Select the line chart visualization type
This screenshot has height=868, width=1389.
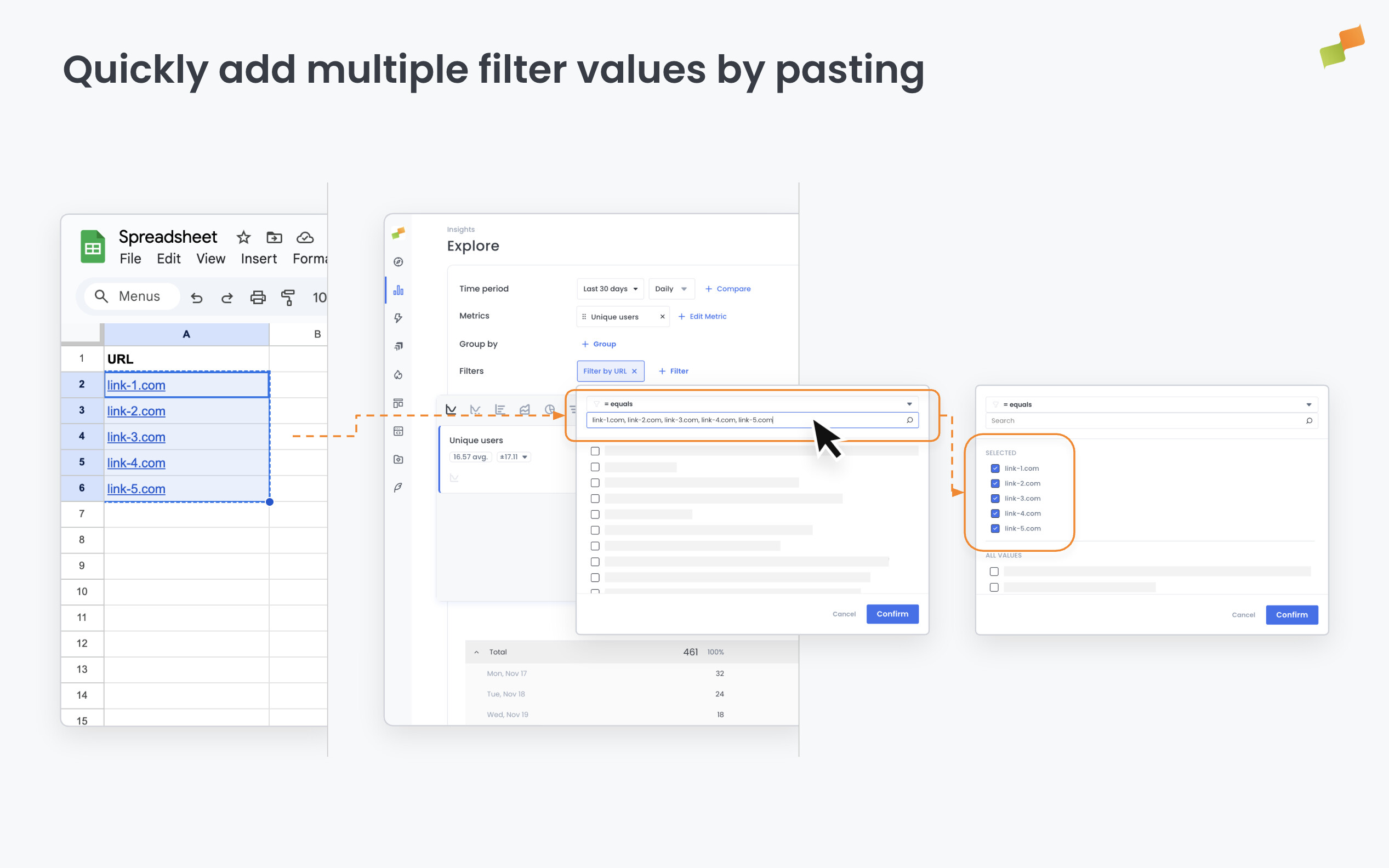coord(451,409)
